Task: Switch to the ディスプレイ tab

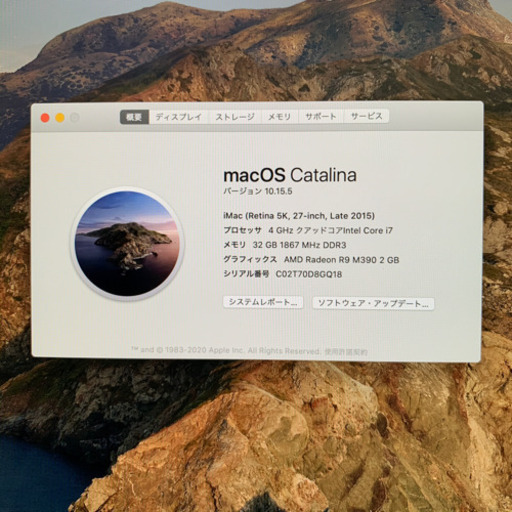Action: click(x=179, y=117)
